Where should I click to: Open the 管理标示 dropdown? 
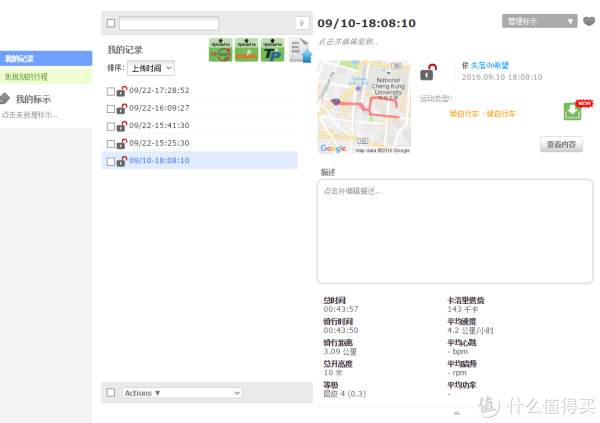540,21
